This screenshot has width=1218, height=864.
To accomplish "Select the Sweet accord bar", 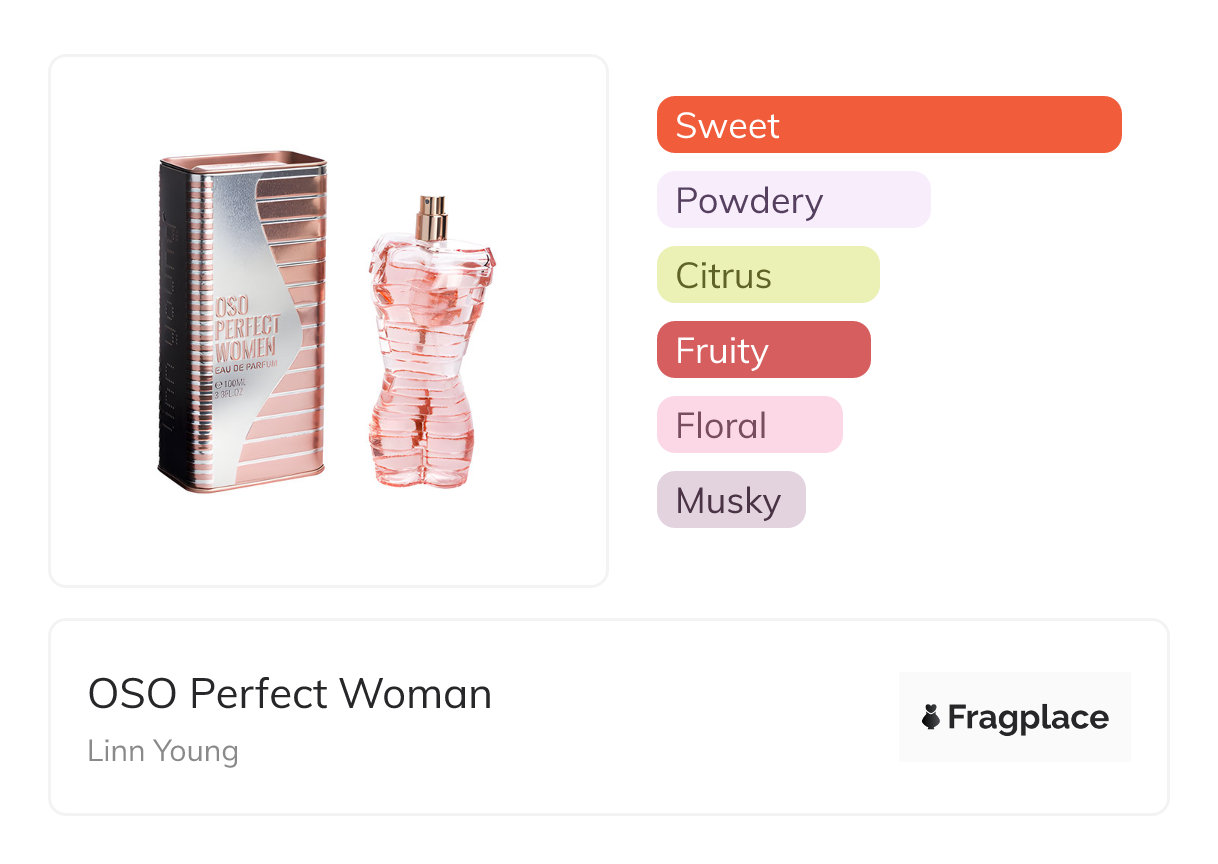I will [x=888, y=125].
